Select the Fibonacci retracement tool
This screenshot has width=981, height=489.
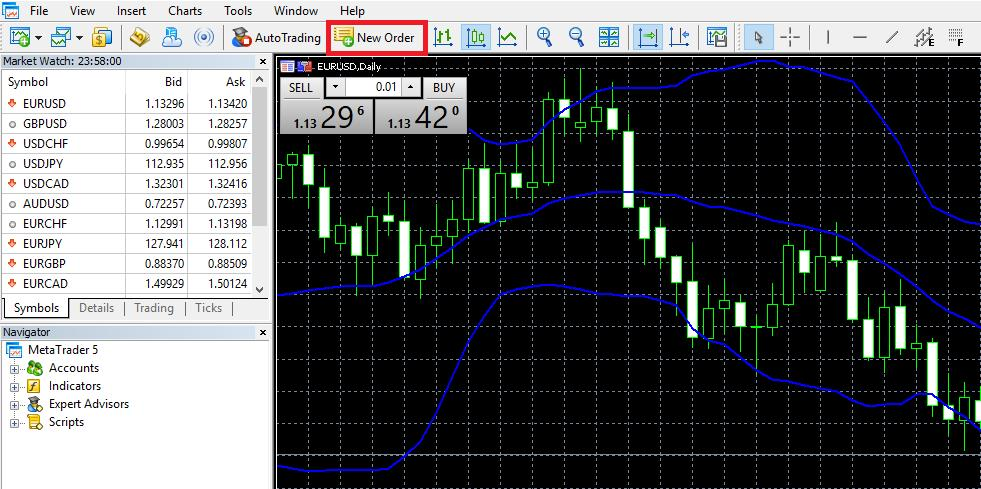pyautogui.click(x=955, y=38)
